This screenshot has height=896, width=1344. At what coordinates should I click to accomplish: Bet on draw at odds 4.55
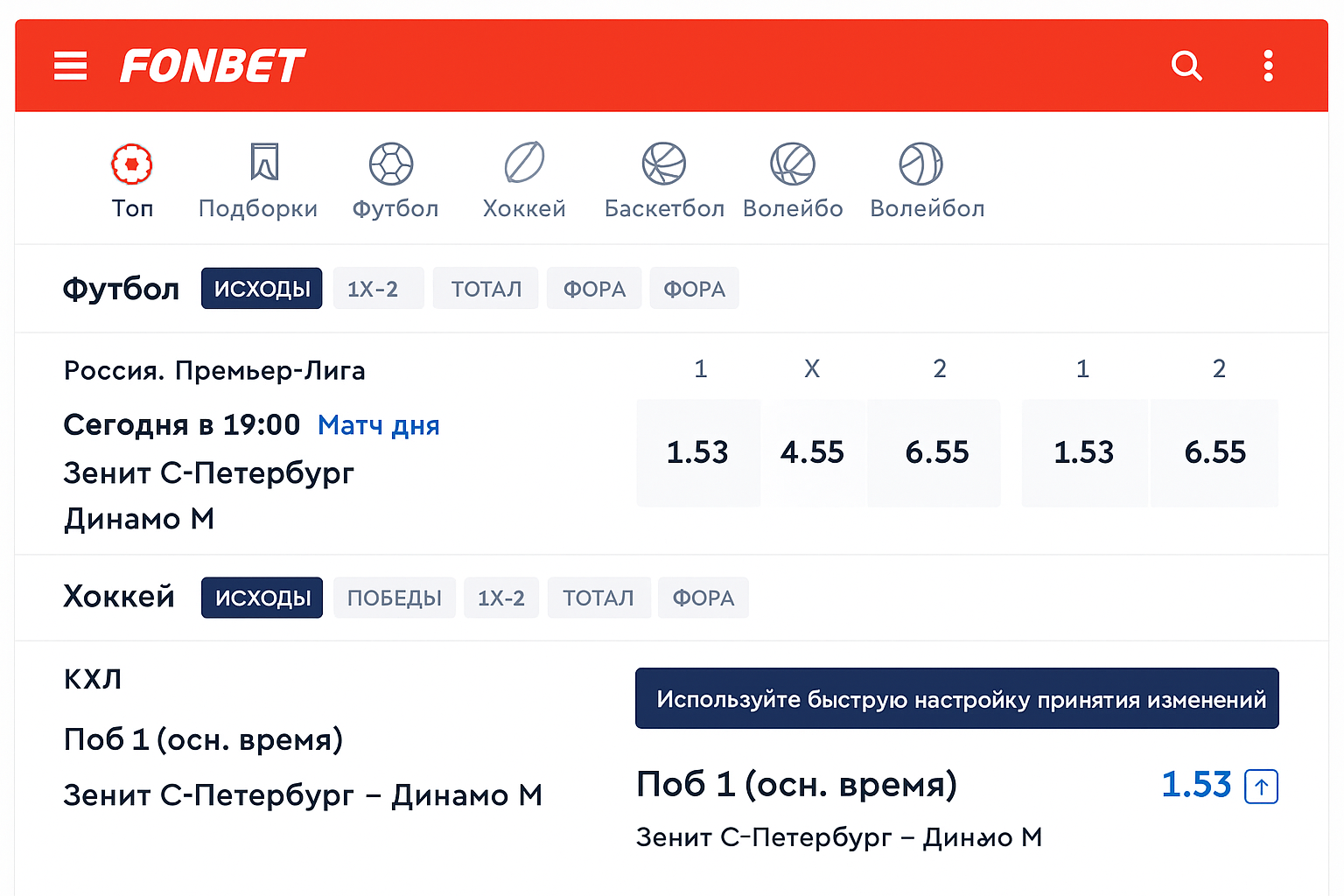pyautogui.click(x=812, y=452)
